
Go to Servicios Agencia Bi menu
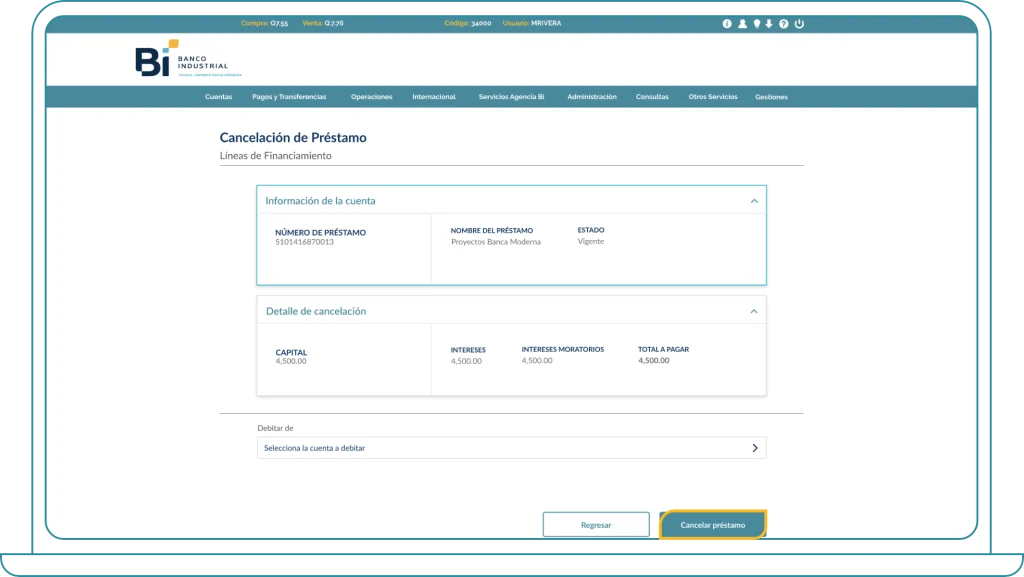click(511, 97)
